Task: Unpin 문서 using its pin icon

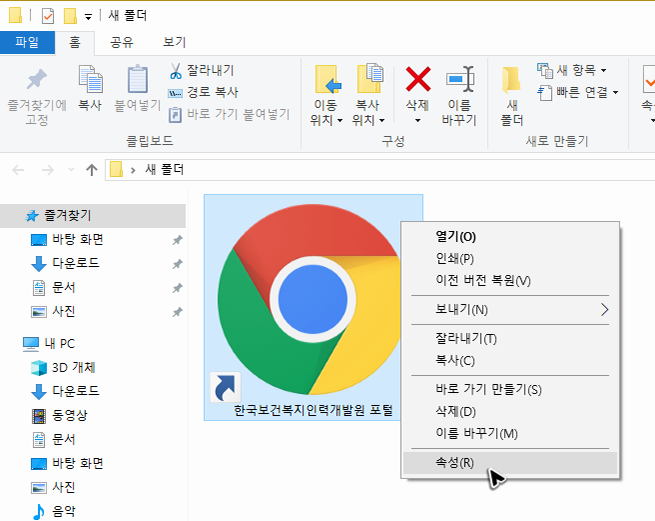Action: [178, 287]
